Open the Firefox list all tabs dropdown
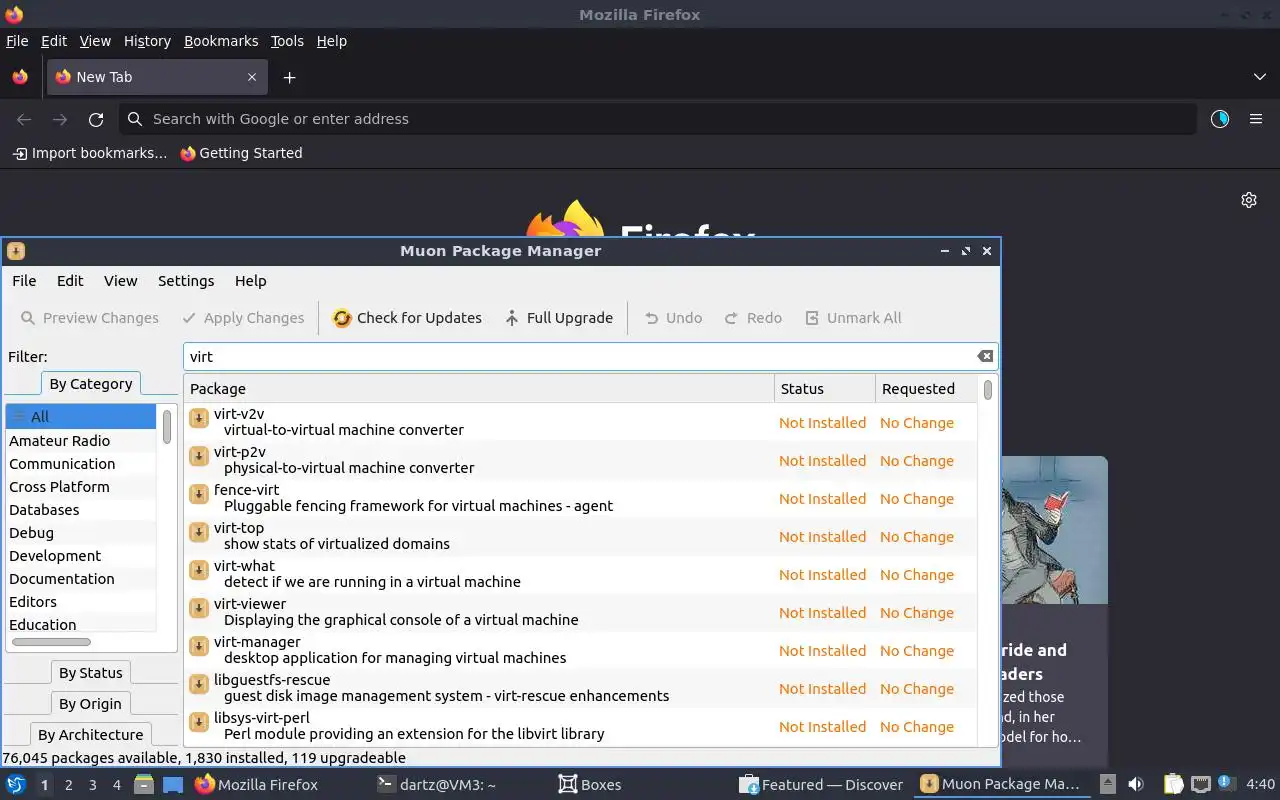This screenshot has height=800, width=1280. pyautogui.click(x=1260, y=77)
